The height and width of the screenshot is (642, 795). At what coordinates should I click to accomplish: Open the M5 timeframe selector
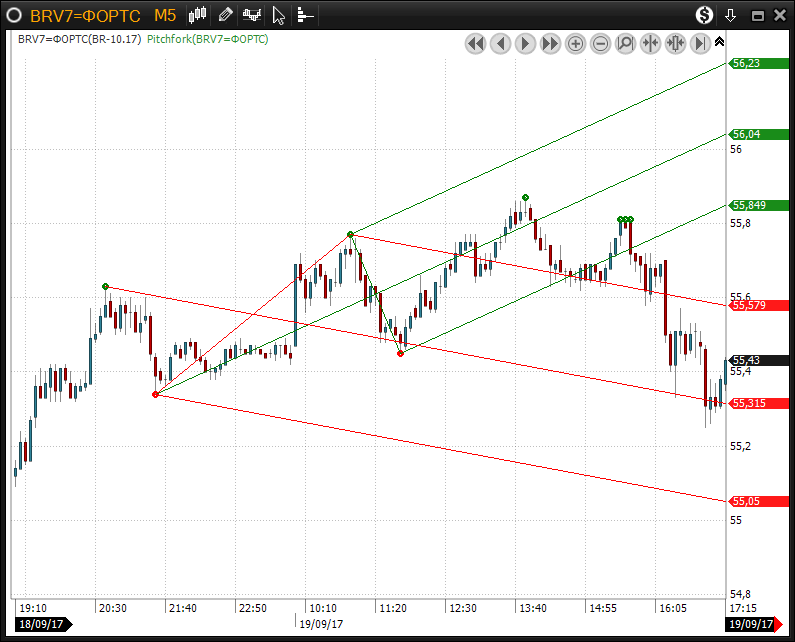pyautogui.click(x=165, y=16)
